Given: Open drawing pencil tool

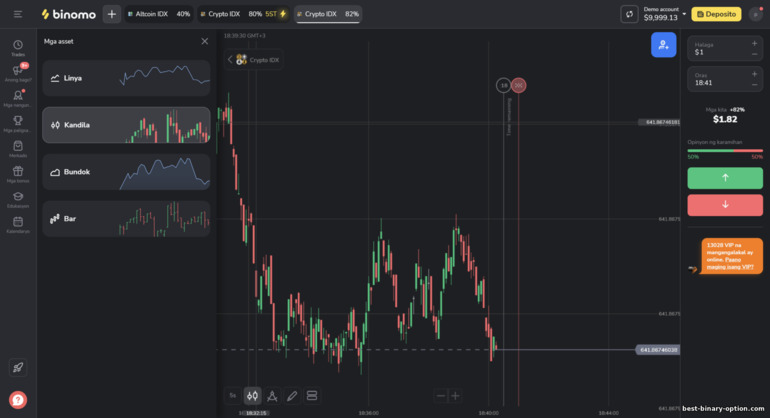Looking at the screenshot, I should point(292,395).
